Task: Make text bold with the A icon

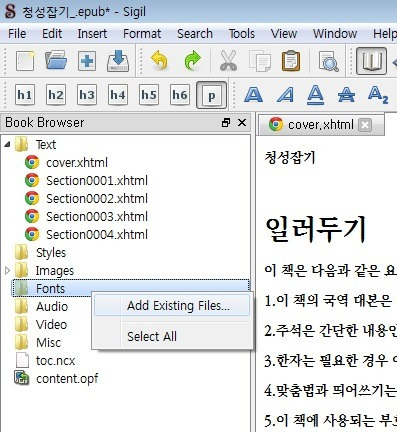Action: click(x=253, y=95)
